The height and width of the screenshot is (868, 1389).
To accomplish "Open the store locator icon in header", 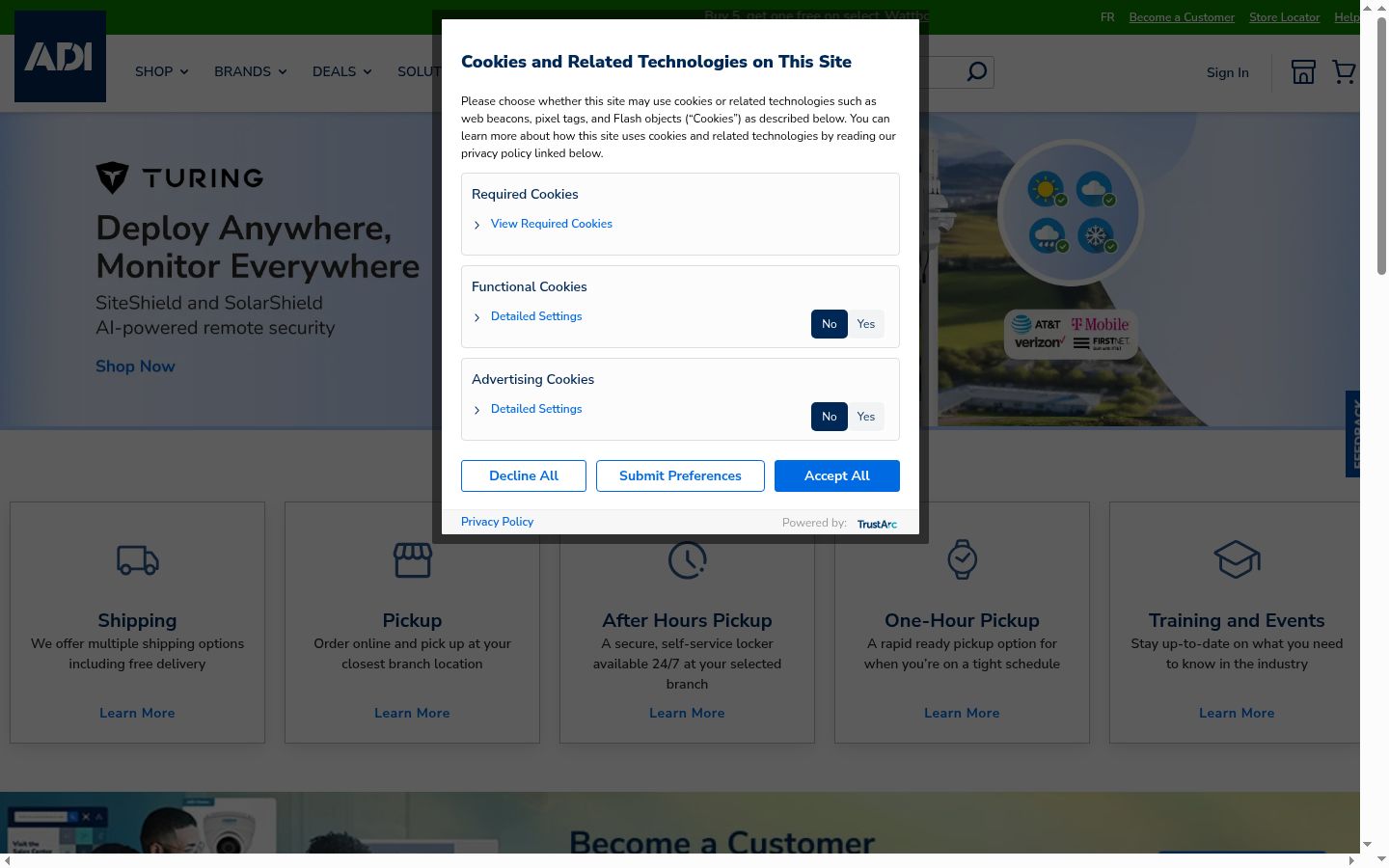I will [1303, 72].
